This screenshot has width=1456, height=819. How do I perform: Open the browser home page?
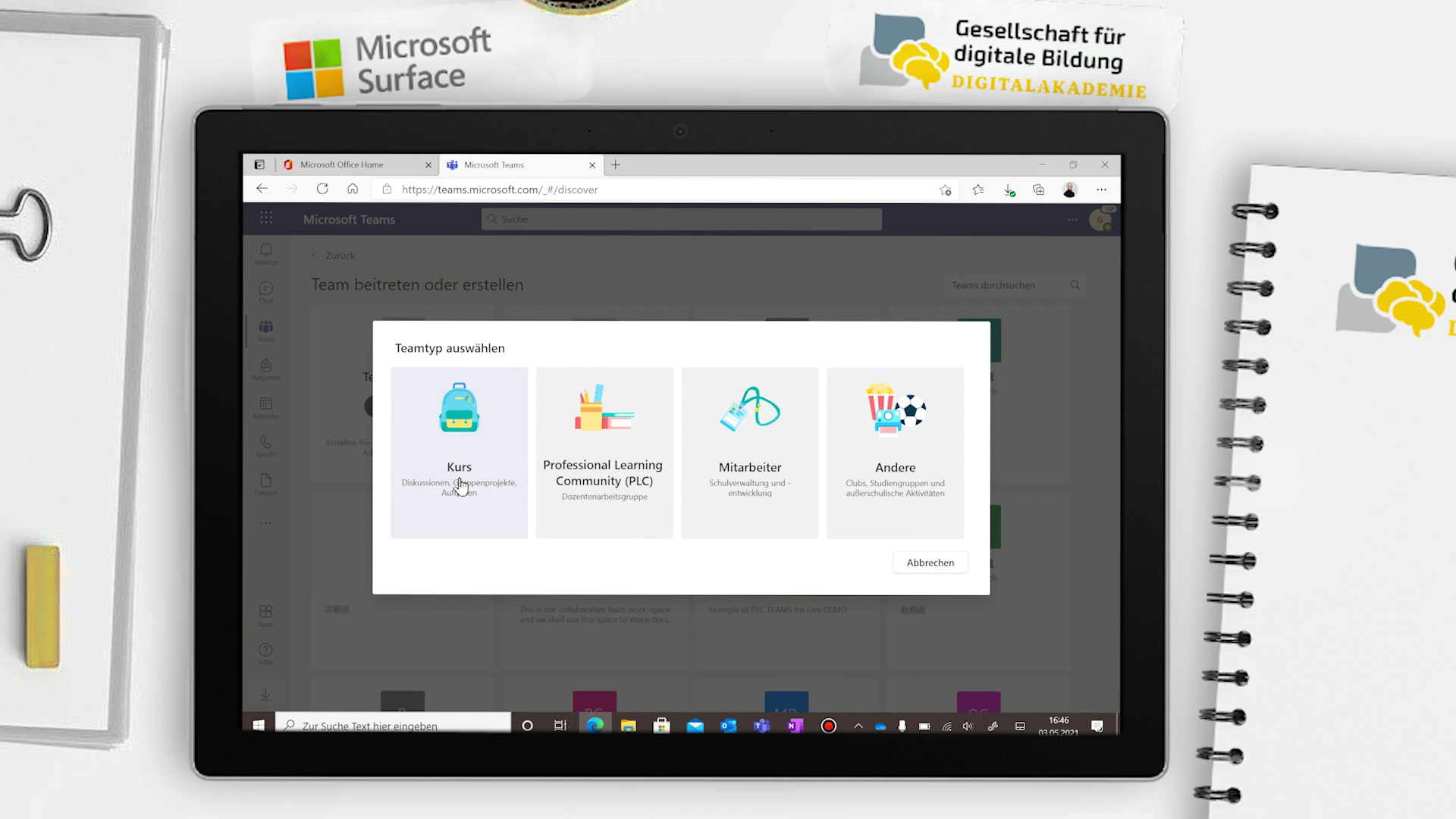point(353,189)
